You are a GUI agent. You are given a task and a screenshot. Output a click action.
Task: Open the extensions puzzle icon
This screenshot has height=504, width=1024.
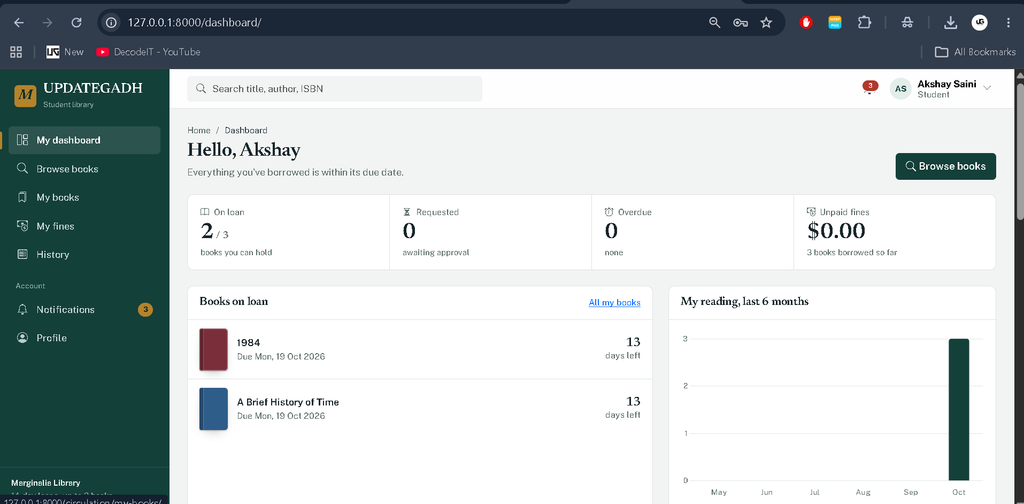pyautogui.click(x=864, y=23)
